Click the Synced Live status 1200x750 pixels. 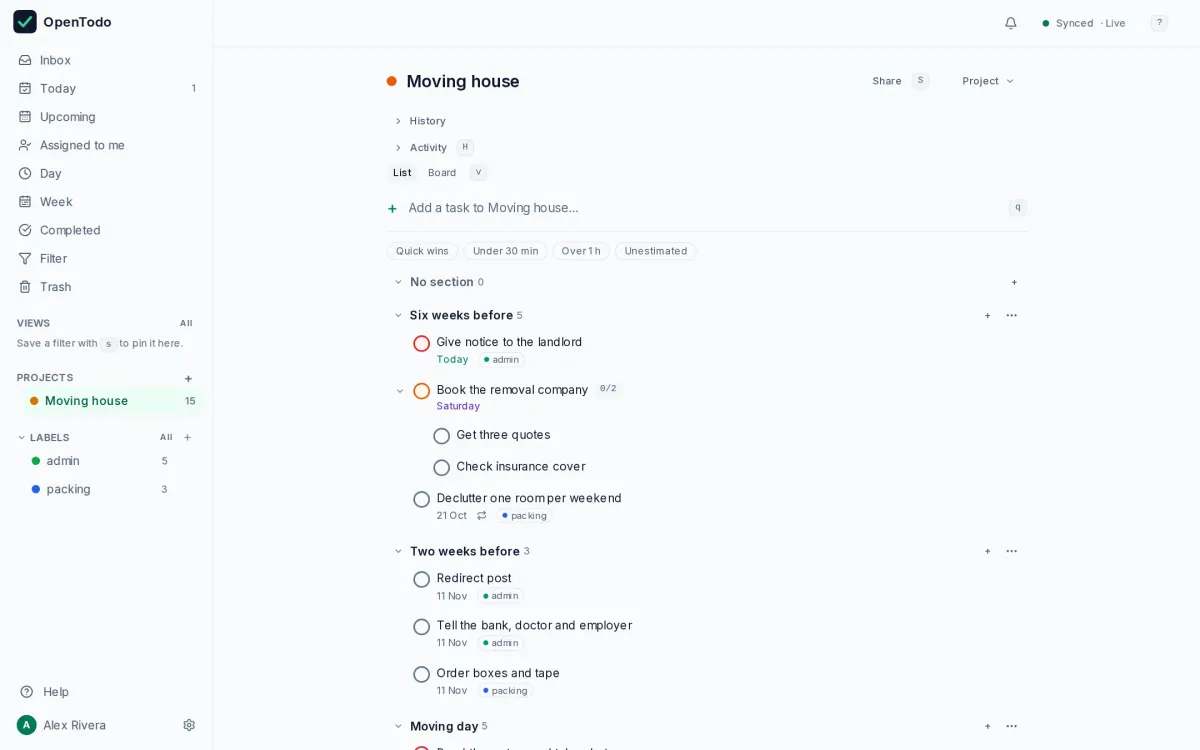click(1084, 23)
